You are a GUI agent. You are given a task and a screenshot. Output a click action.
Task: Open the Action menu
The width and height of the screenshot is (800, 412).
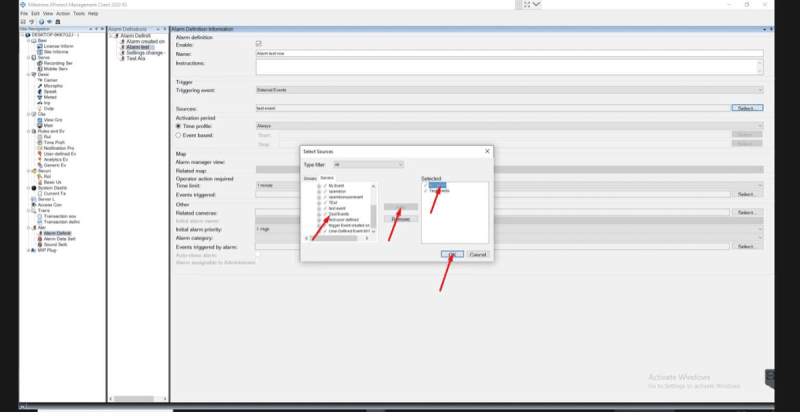(x=63, y=14)
